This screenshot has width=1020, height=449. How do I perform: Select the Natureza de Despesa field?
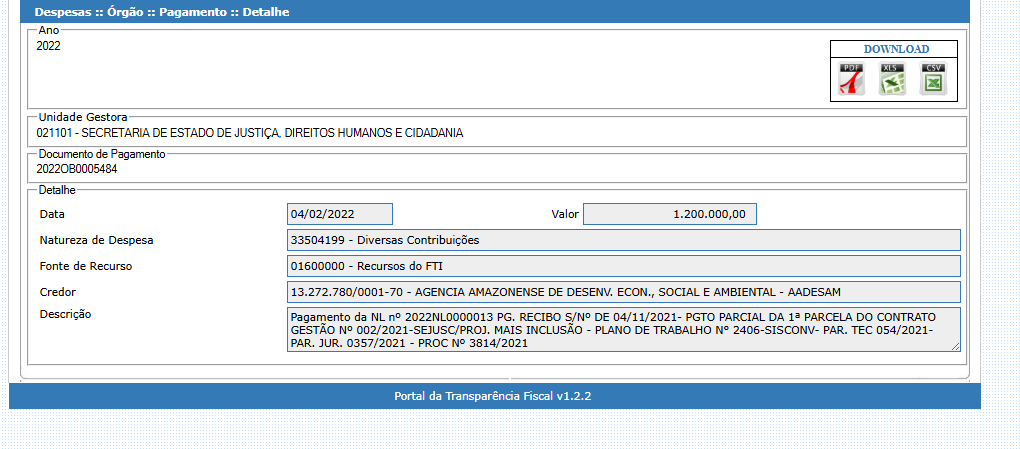623,240
